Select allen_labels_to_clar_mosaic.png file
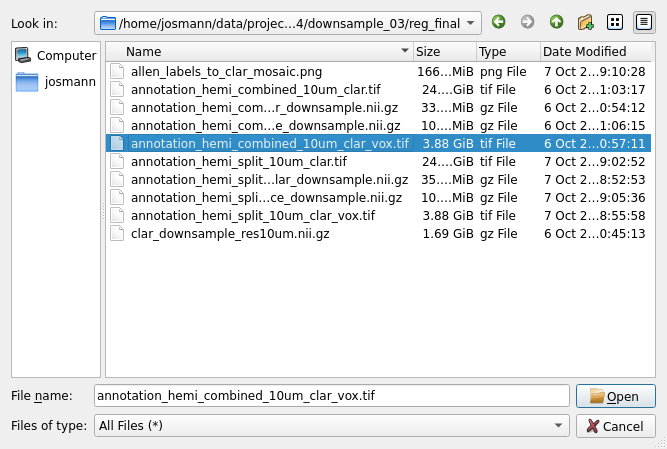 [x=378, y=72]
